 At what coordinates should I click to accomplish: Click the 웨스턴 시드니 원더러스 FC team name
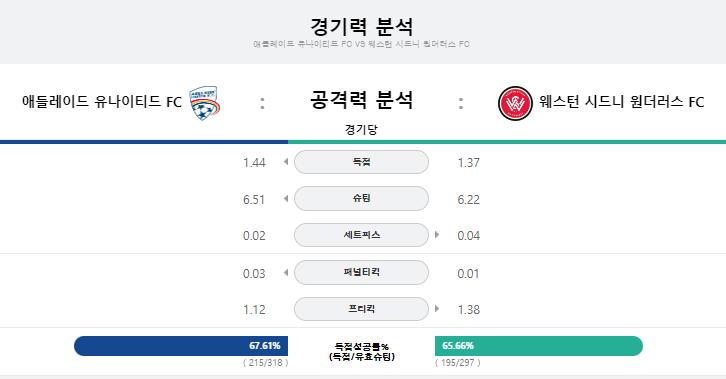[621, 101]
